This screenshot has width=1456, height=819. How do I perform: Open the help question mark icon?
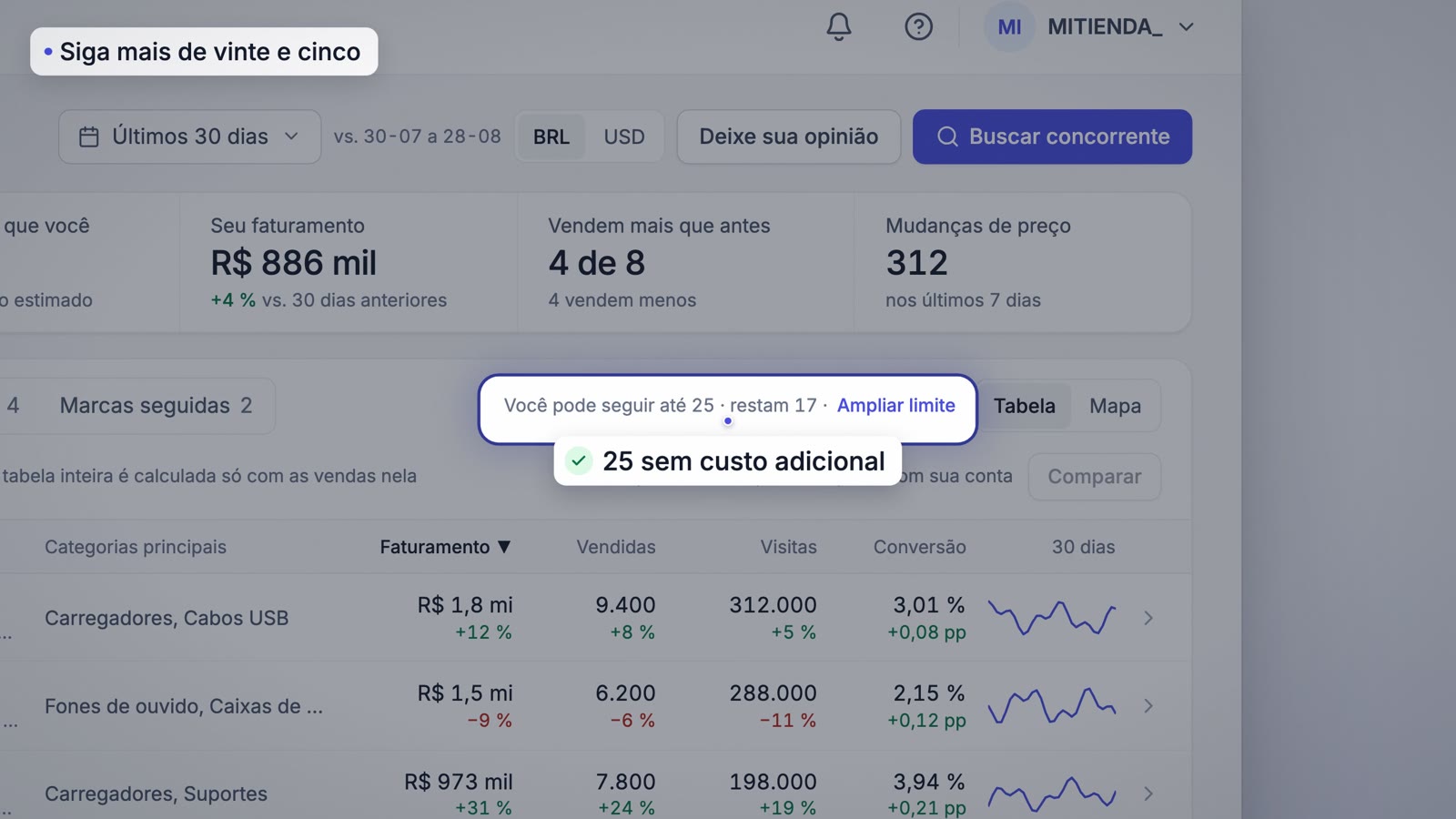pos(918,27)
